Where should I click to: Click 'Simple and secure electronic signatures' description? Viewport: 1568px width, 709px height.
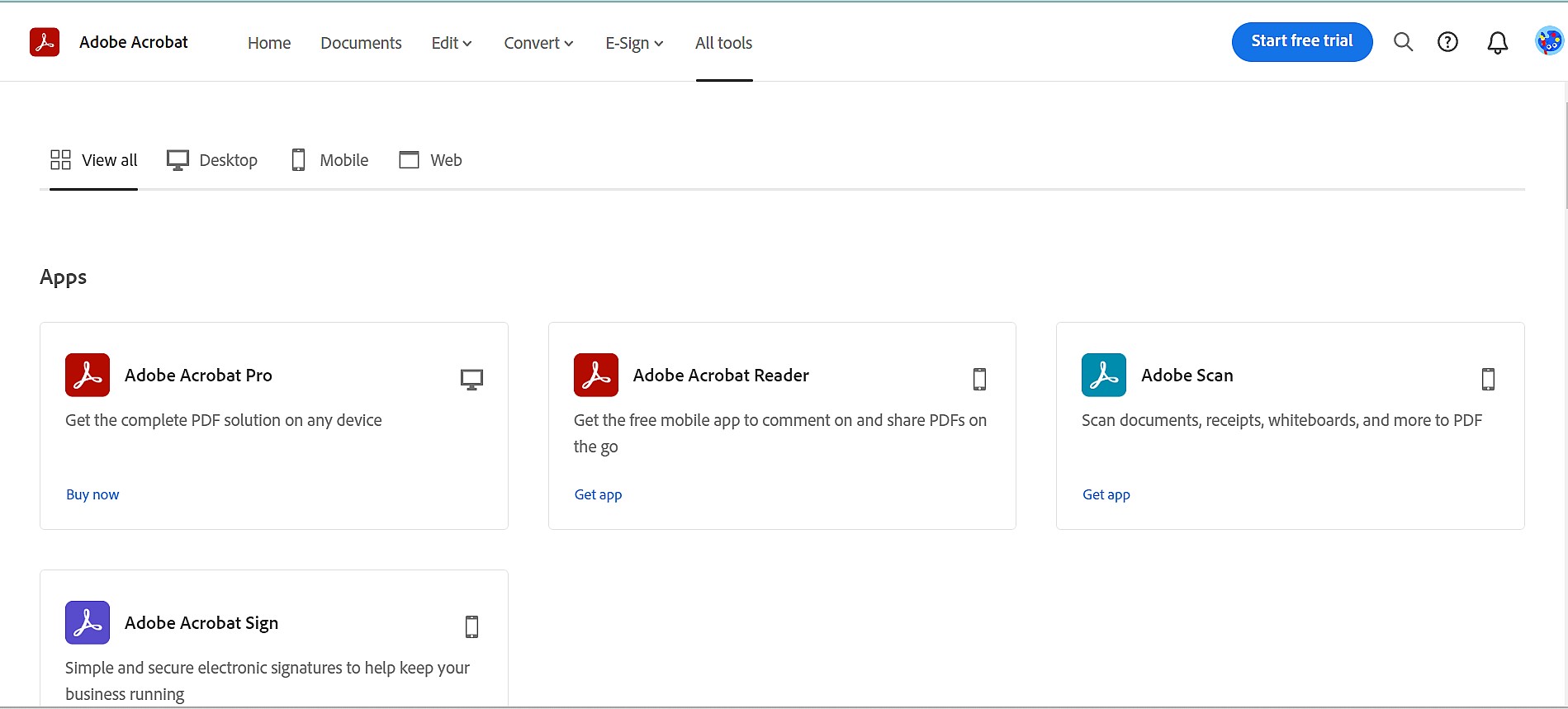pyautogui.click(x=268, y=681)
